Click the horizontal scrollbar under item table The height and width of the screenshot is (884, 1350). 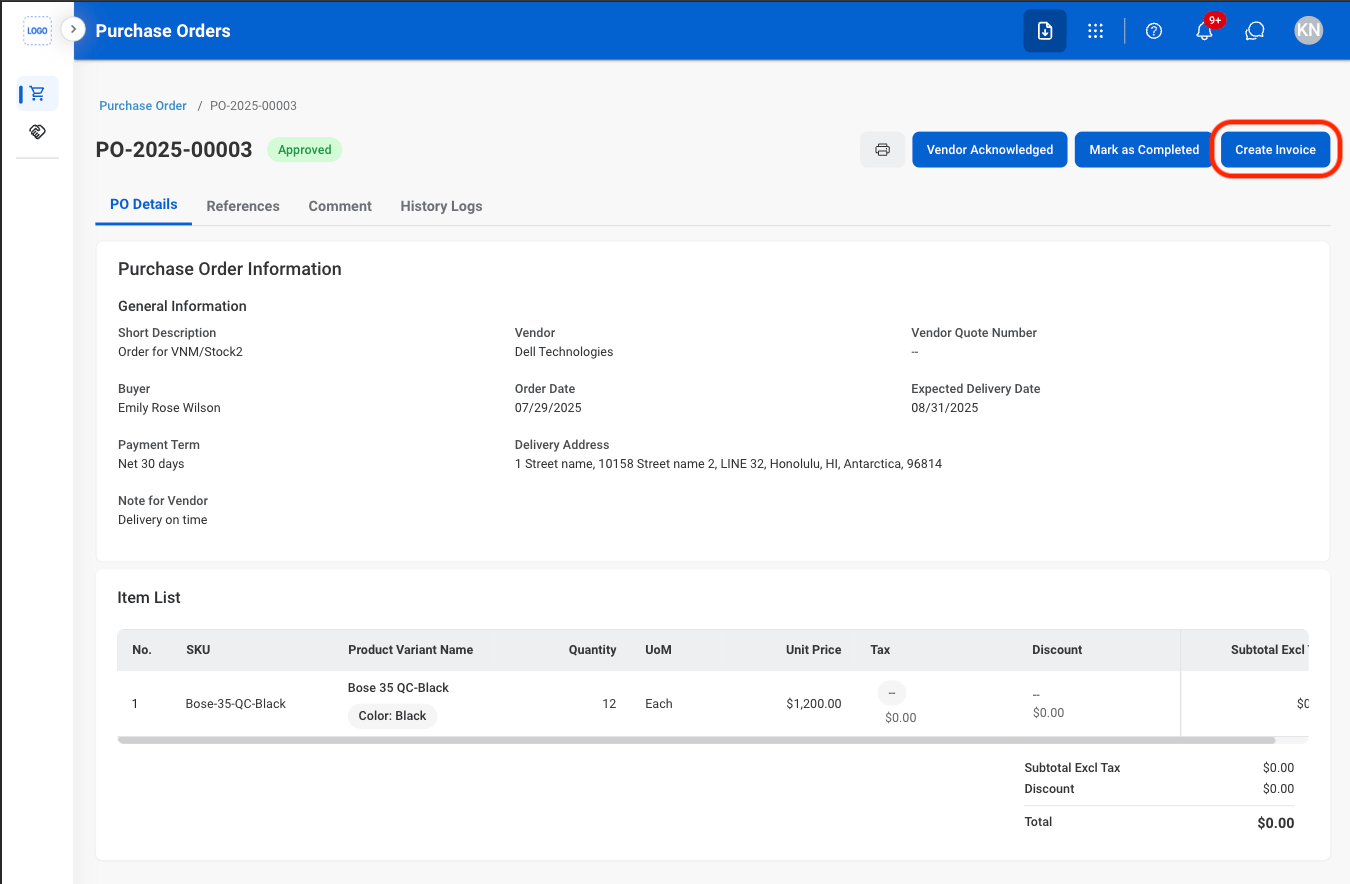tap(696, 741)
